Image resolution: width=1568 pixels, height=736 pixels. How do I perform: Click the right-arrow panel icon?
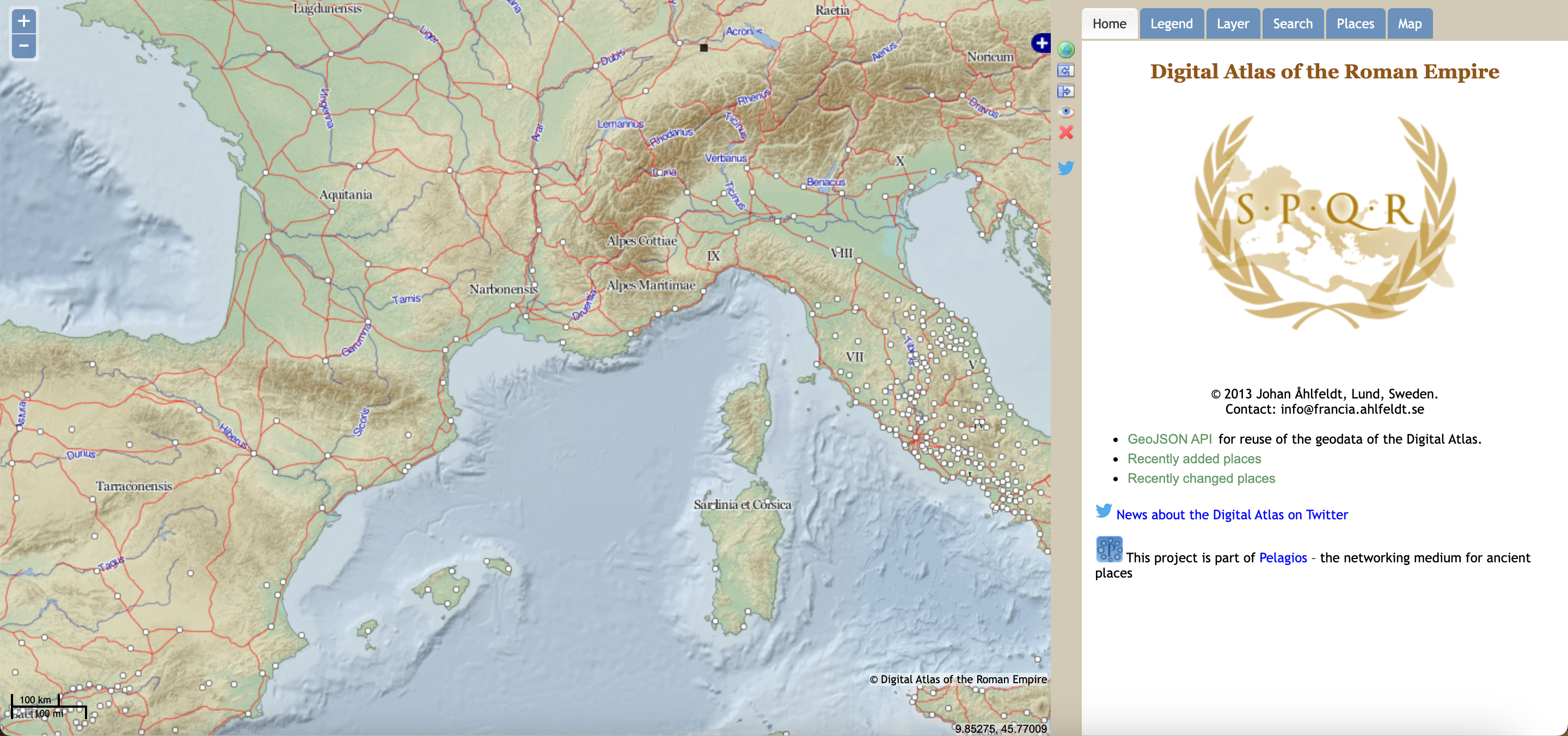point(1065,91)
